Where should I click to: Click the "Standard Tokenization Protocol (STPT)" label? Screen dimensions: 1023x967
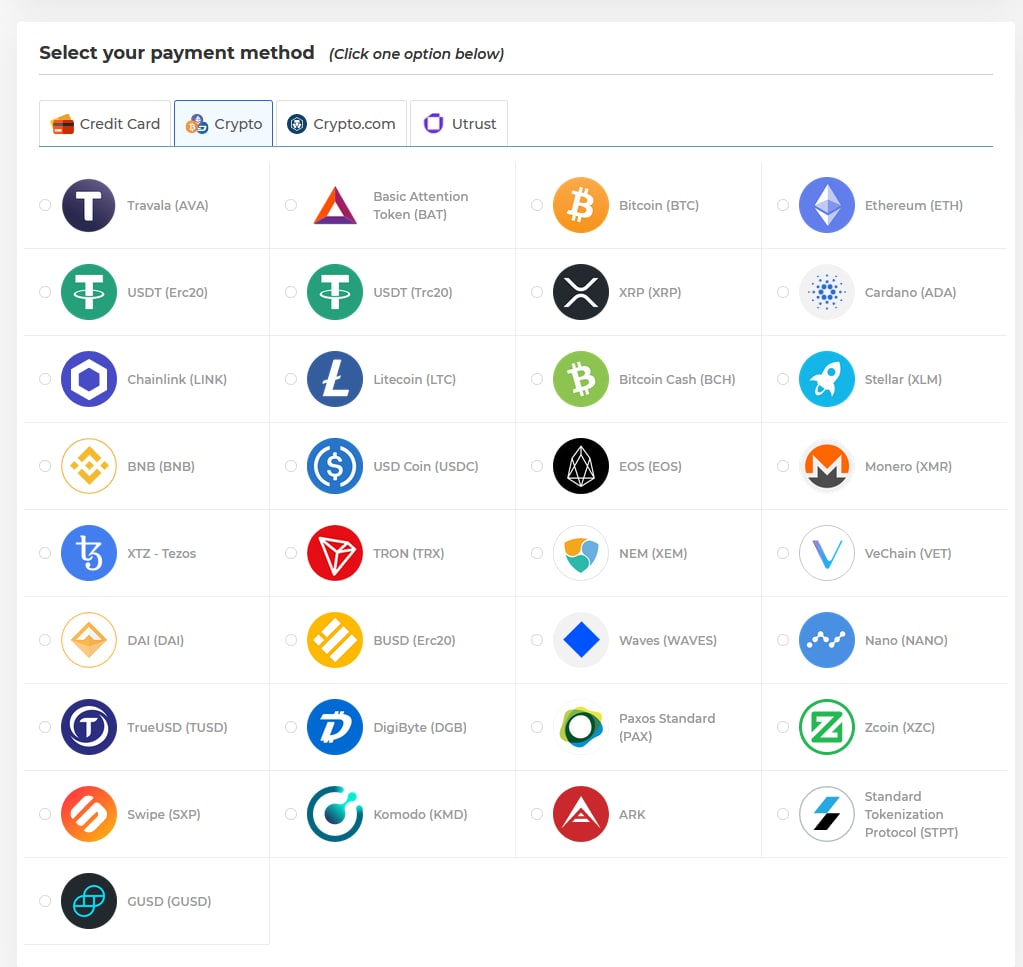coord(911,814)
